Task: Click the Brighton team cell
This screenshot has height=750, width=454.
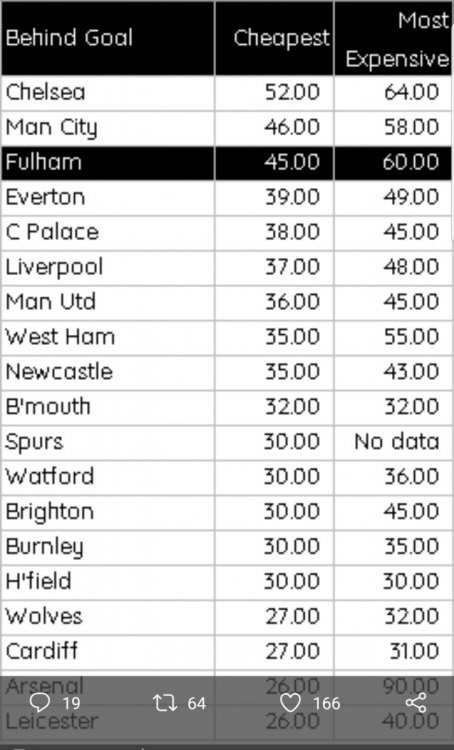Action: pos(108,512)
